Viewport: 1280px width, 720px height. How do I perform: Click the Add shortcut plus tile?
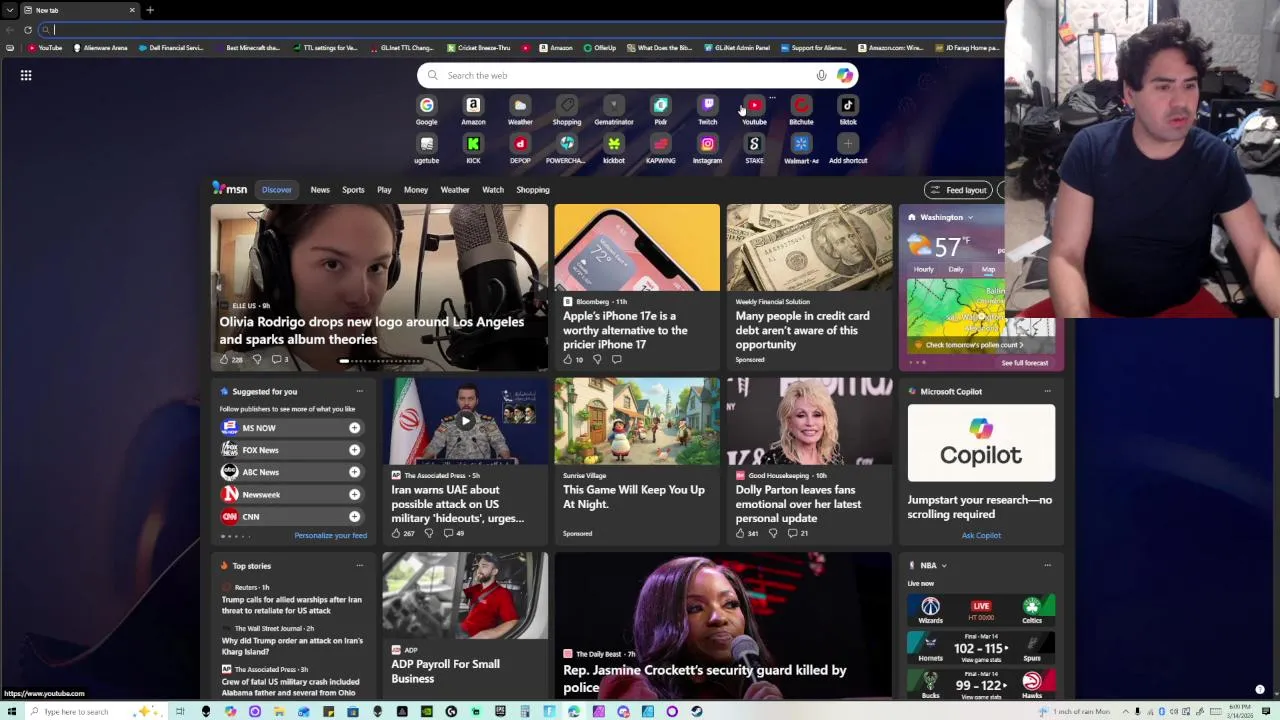click(848, 149)
